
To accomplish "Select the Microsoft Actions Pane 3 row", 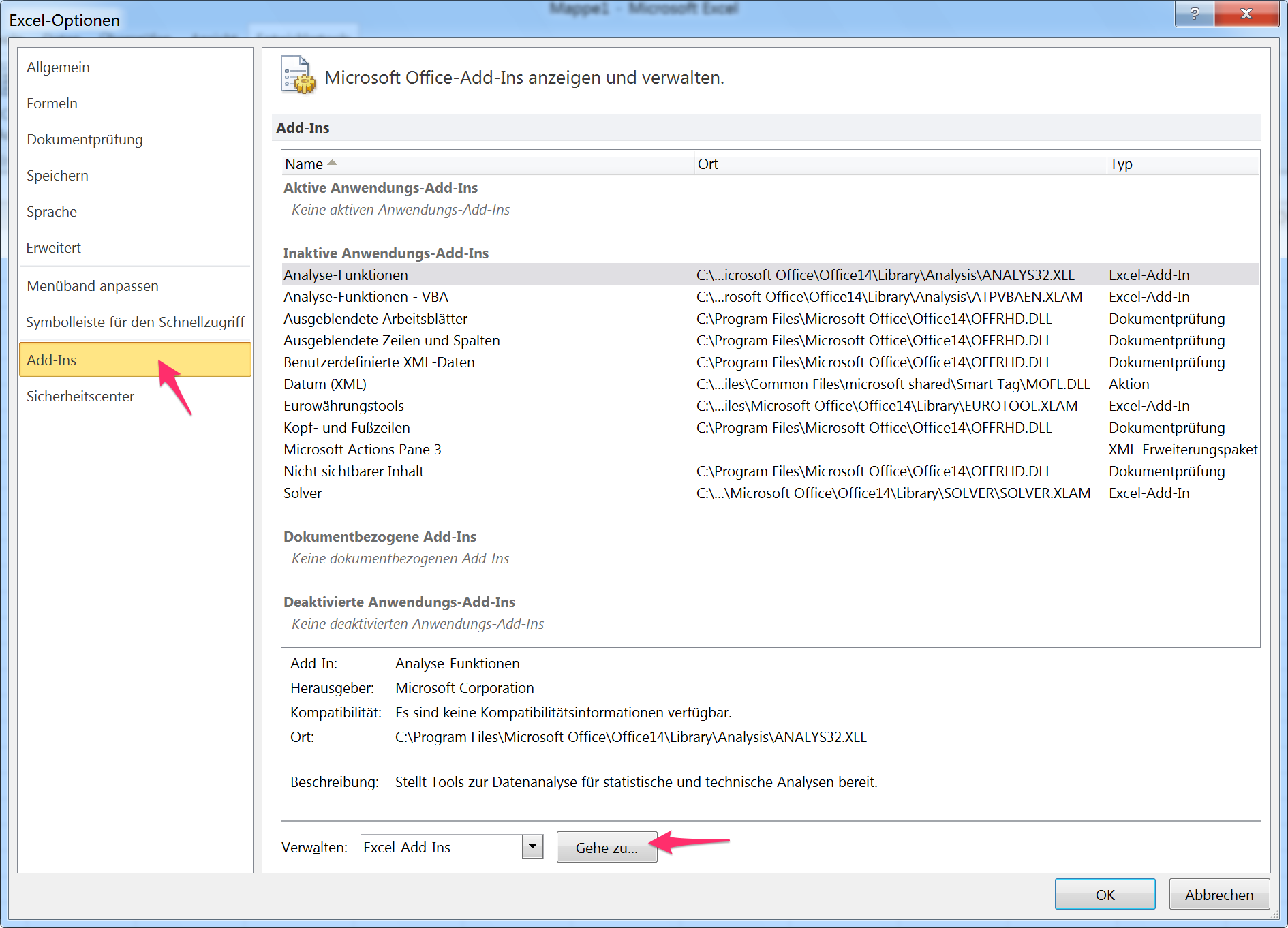I will [x=363, y=449].
